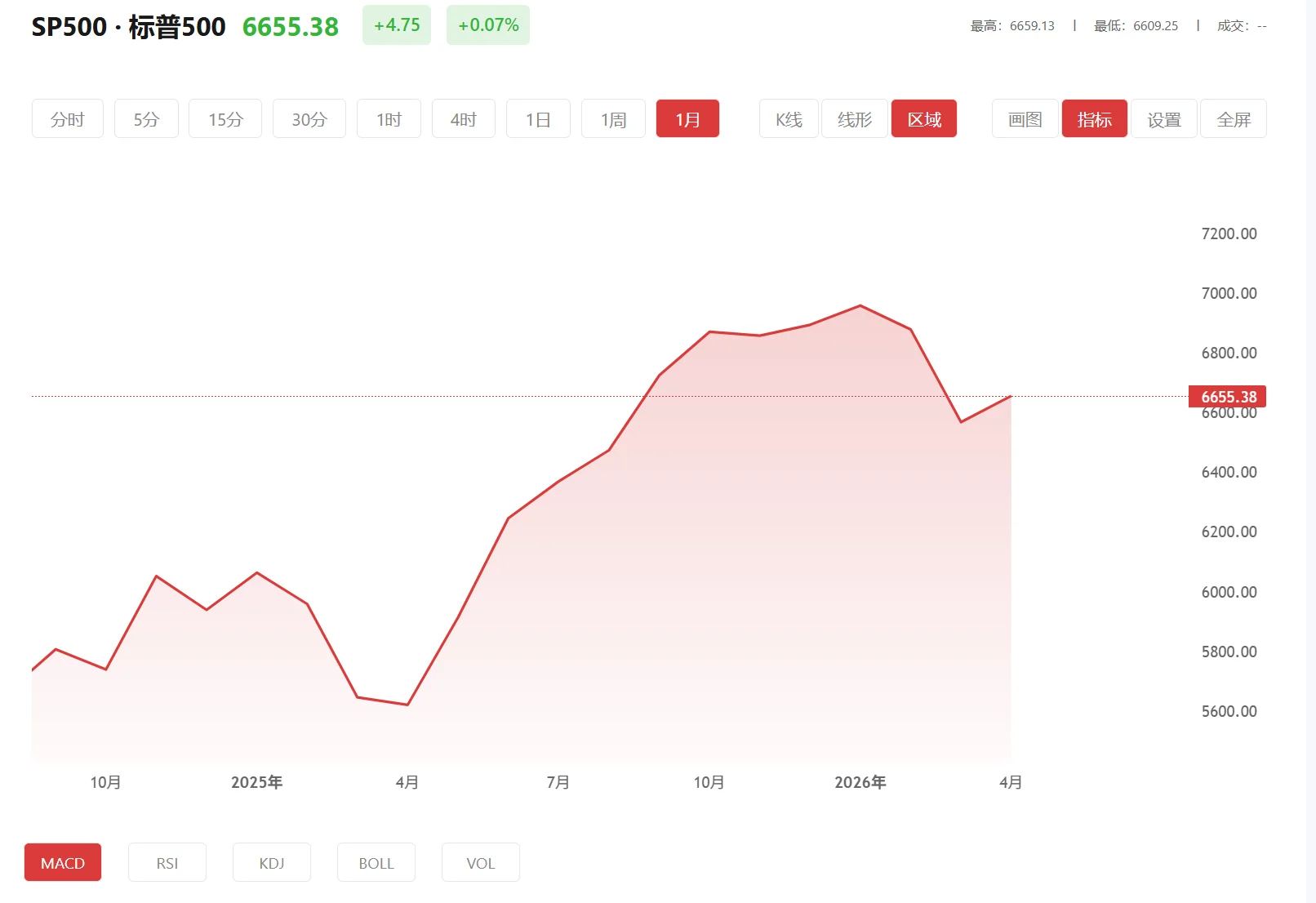Open the 画图 drawing tools
The image size is (1316, 903).
click(x=1024, y=118)
